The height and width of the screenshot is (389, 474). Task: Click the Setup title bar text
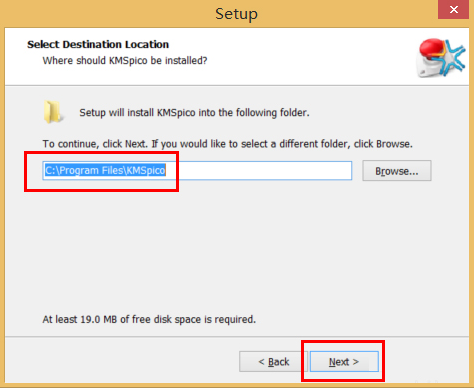(236, 14)
